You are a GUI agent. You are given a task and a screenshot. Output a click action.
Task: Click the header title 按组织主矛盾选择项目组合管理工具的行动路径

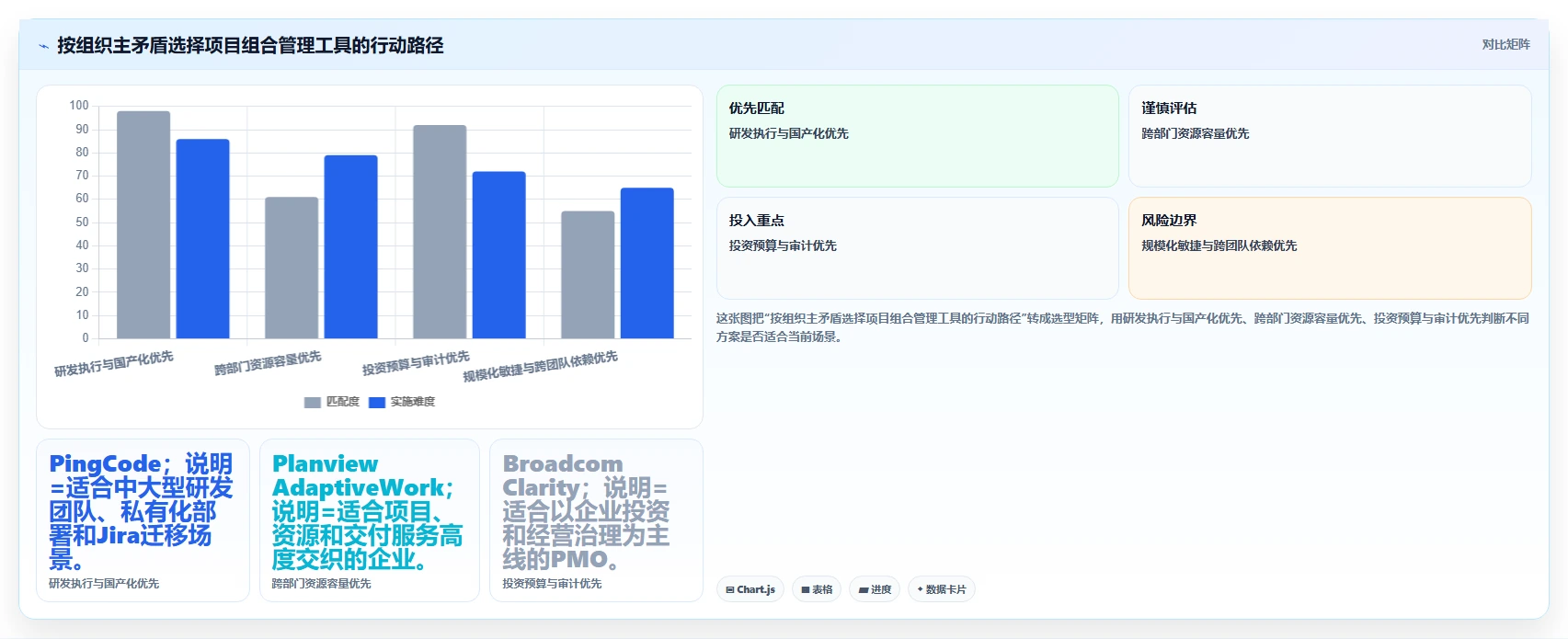coord(250,45)
